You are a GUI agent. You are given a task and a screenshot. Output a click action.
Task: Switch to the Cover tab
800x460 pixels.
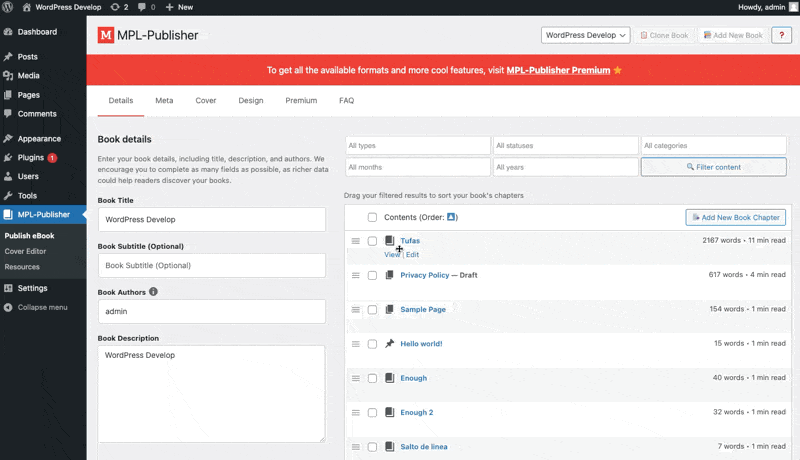point(206,101)
